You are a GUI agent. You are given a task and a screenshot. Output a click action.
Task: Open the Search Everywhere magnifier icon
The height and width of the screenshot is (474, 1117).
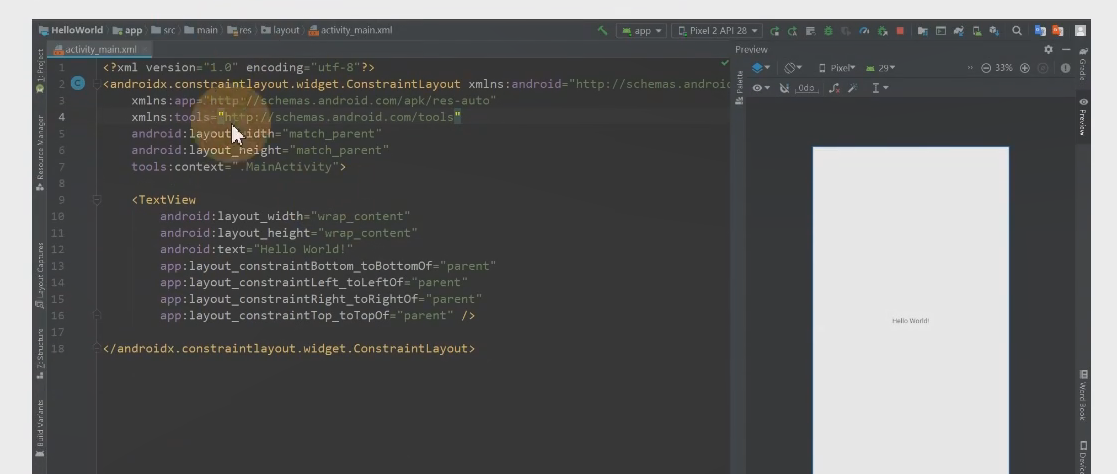(x=1017, y=31)
